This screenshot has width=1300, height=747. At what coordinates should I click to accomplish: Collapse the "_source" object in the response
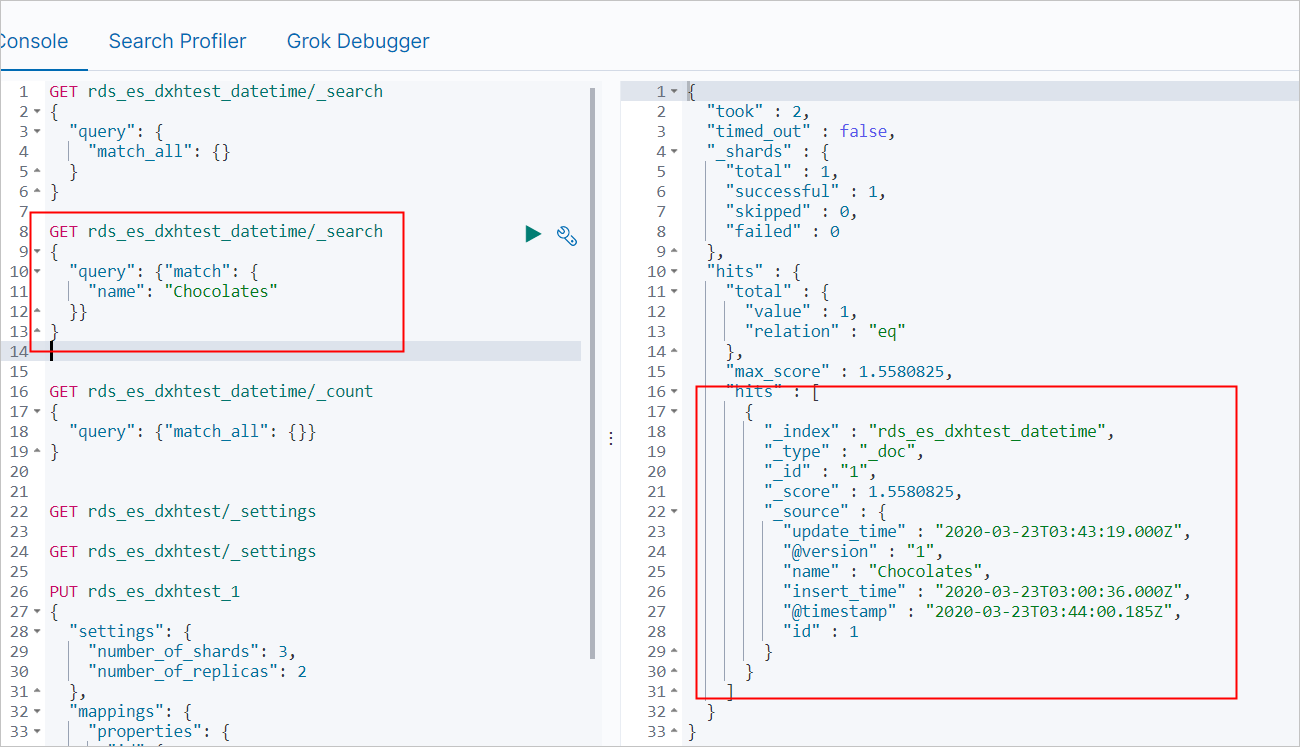point(674,512)
